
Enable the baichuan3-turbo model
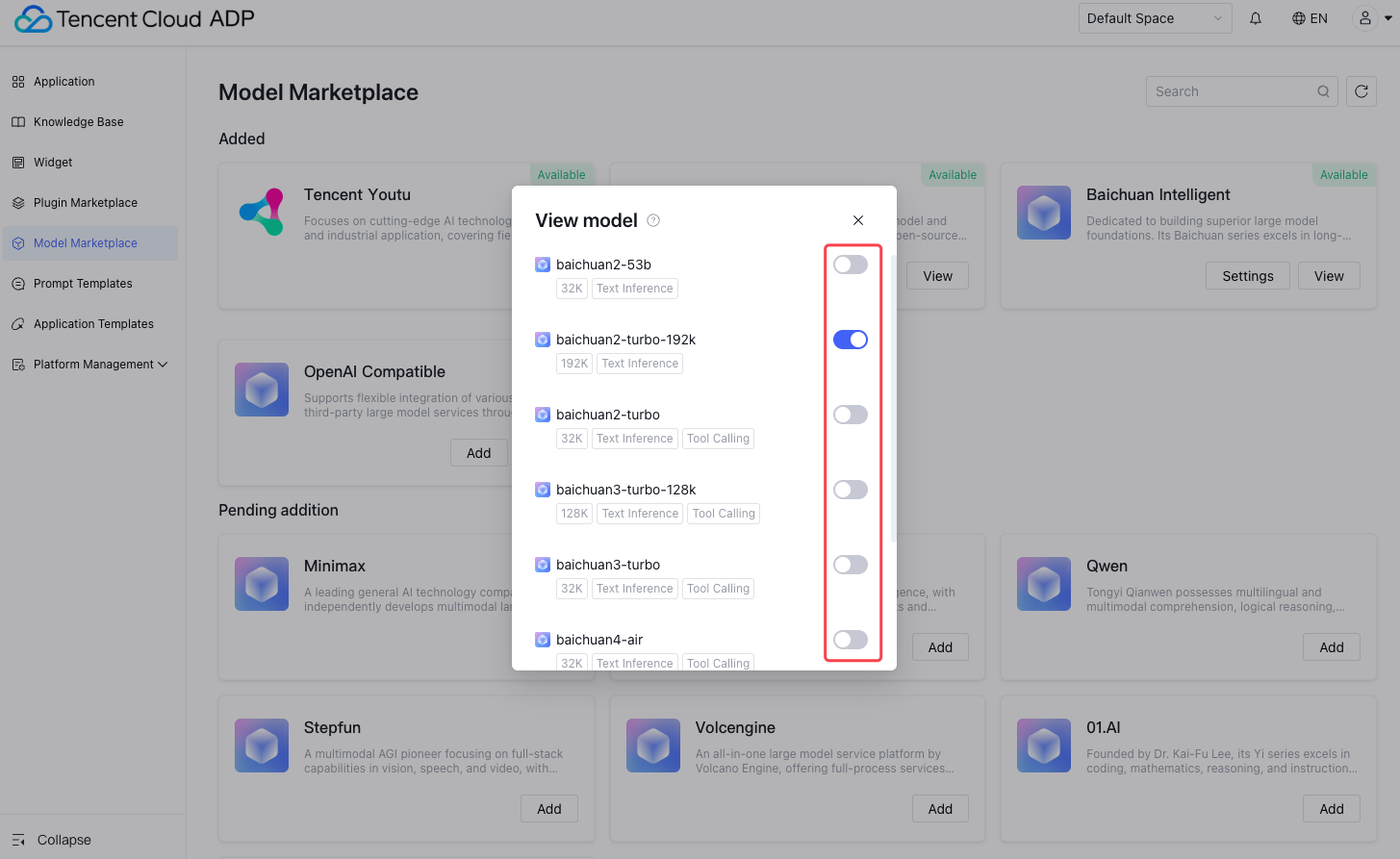[x=851, y=565]
